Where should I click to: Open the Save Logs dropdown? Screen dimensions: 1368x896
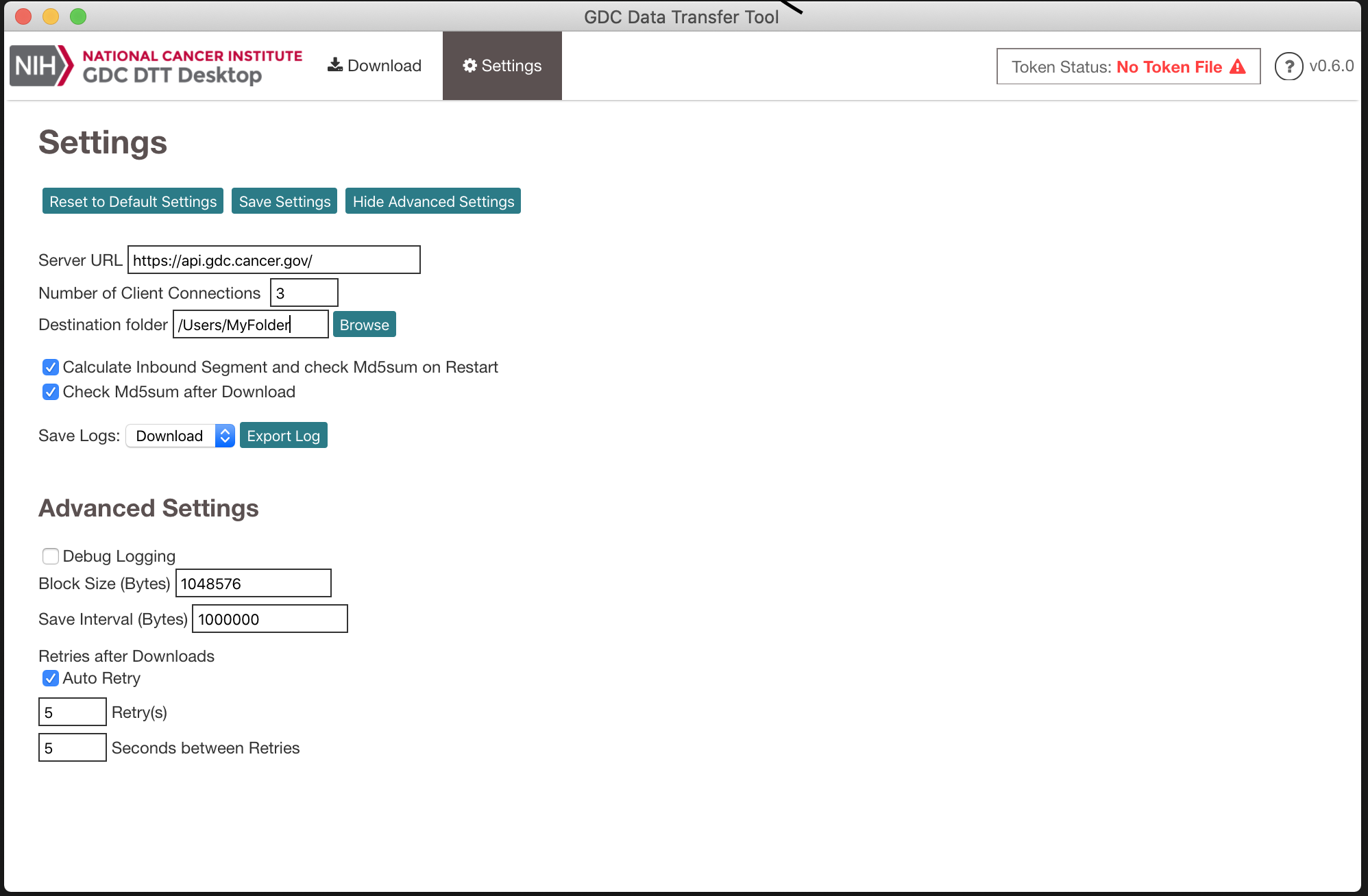click(180, 436)
